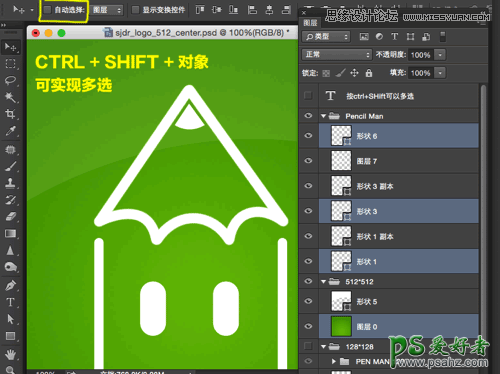Enable the 自动选择 checkbox

[47, 10]
